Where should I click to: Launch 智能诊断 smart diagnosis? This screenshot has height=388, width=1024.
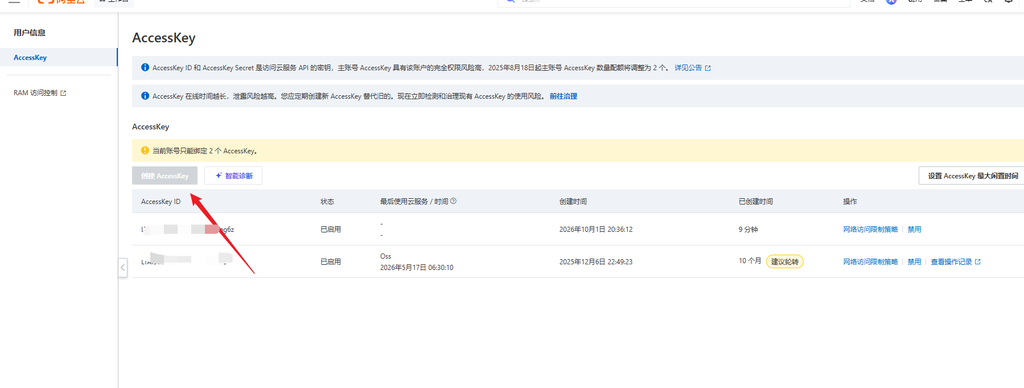point(233,176)
